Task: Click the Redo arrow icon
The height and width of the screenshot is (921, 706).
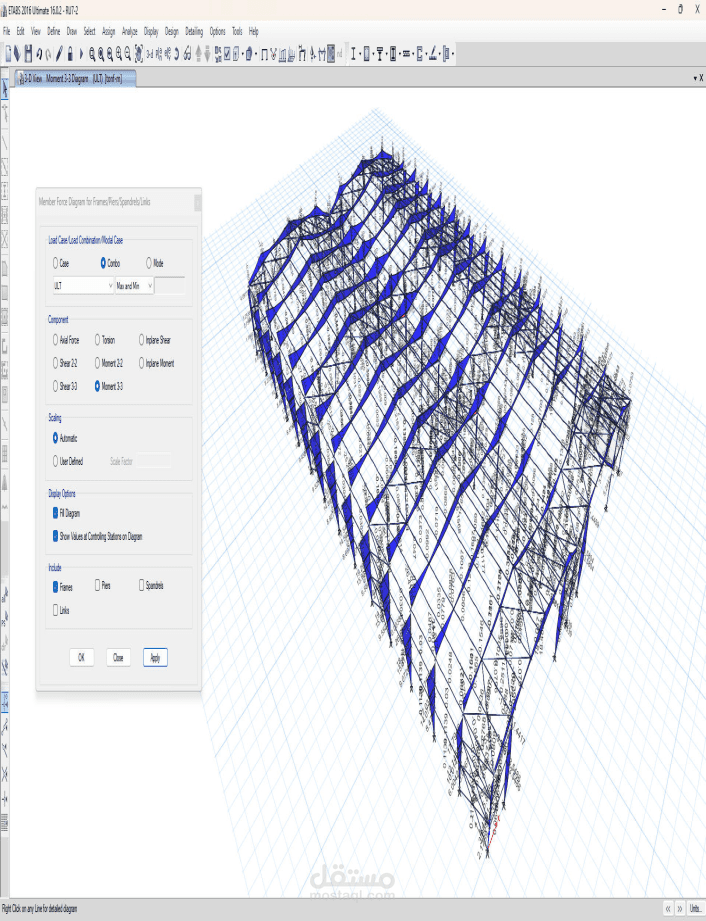Action: click(x=48, y=54)
